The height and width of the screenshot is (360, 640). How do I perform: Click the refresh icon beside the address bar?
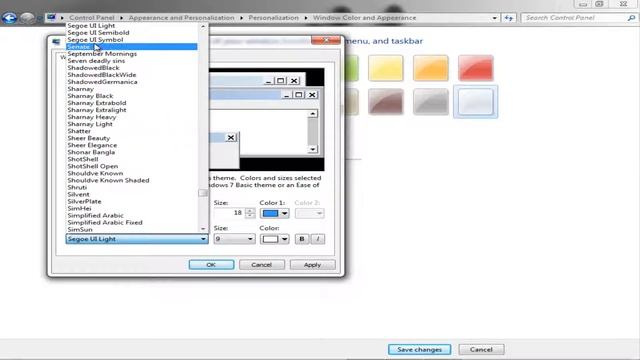pos(509,18)
